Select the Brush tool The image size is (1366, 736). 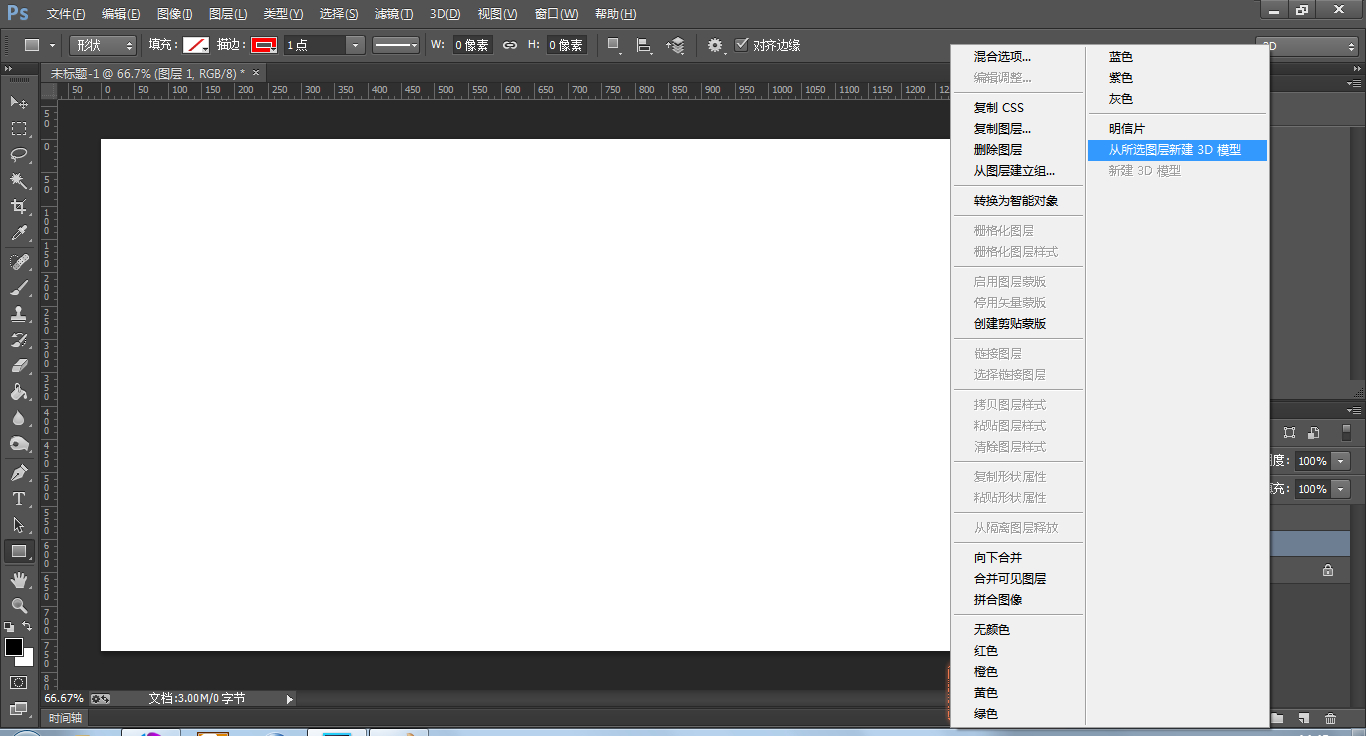(19, 288)
